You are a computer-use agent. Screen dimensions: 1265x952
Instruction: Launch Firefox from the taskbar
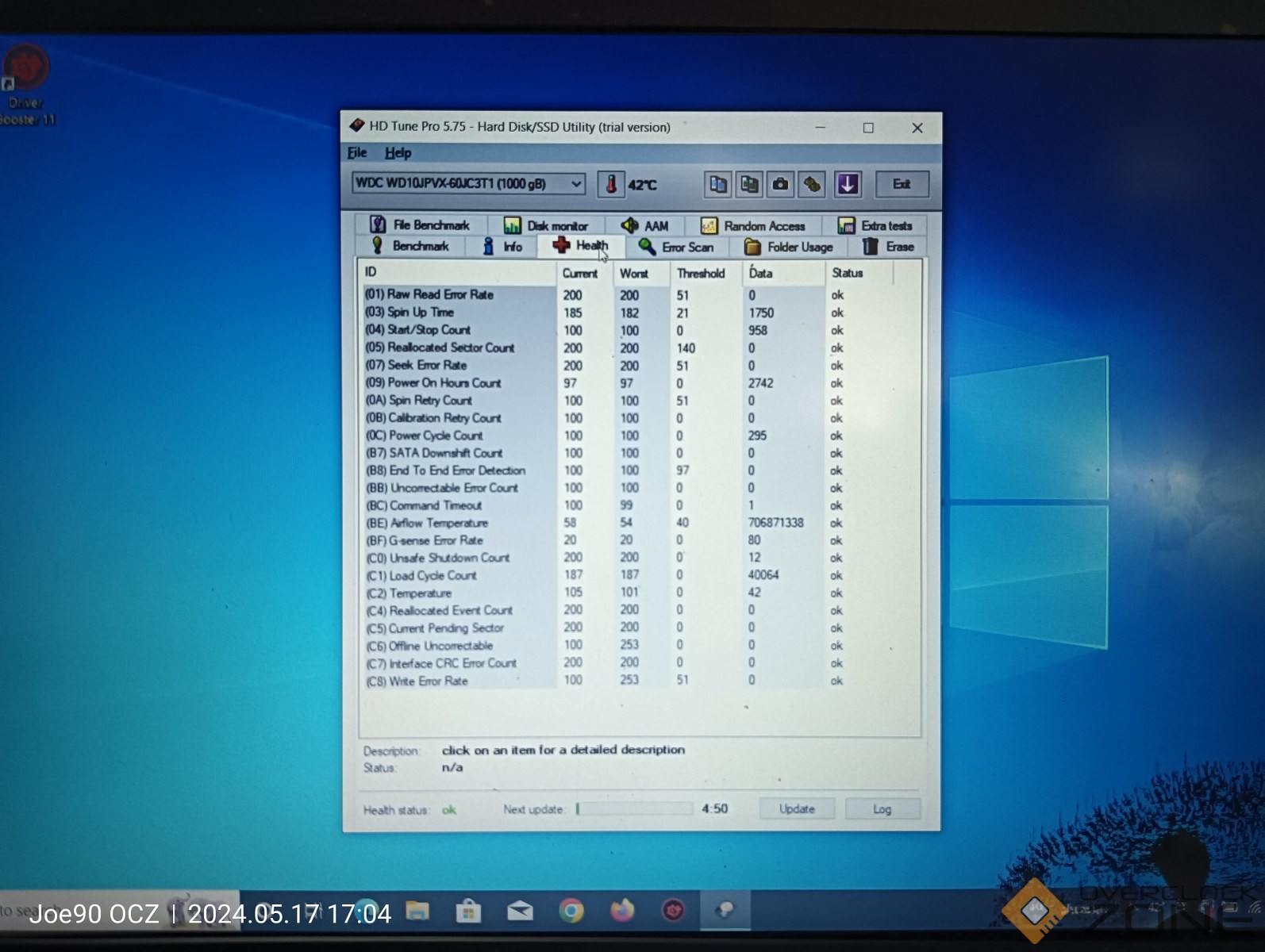(x=622, y=911)
